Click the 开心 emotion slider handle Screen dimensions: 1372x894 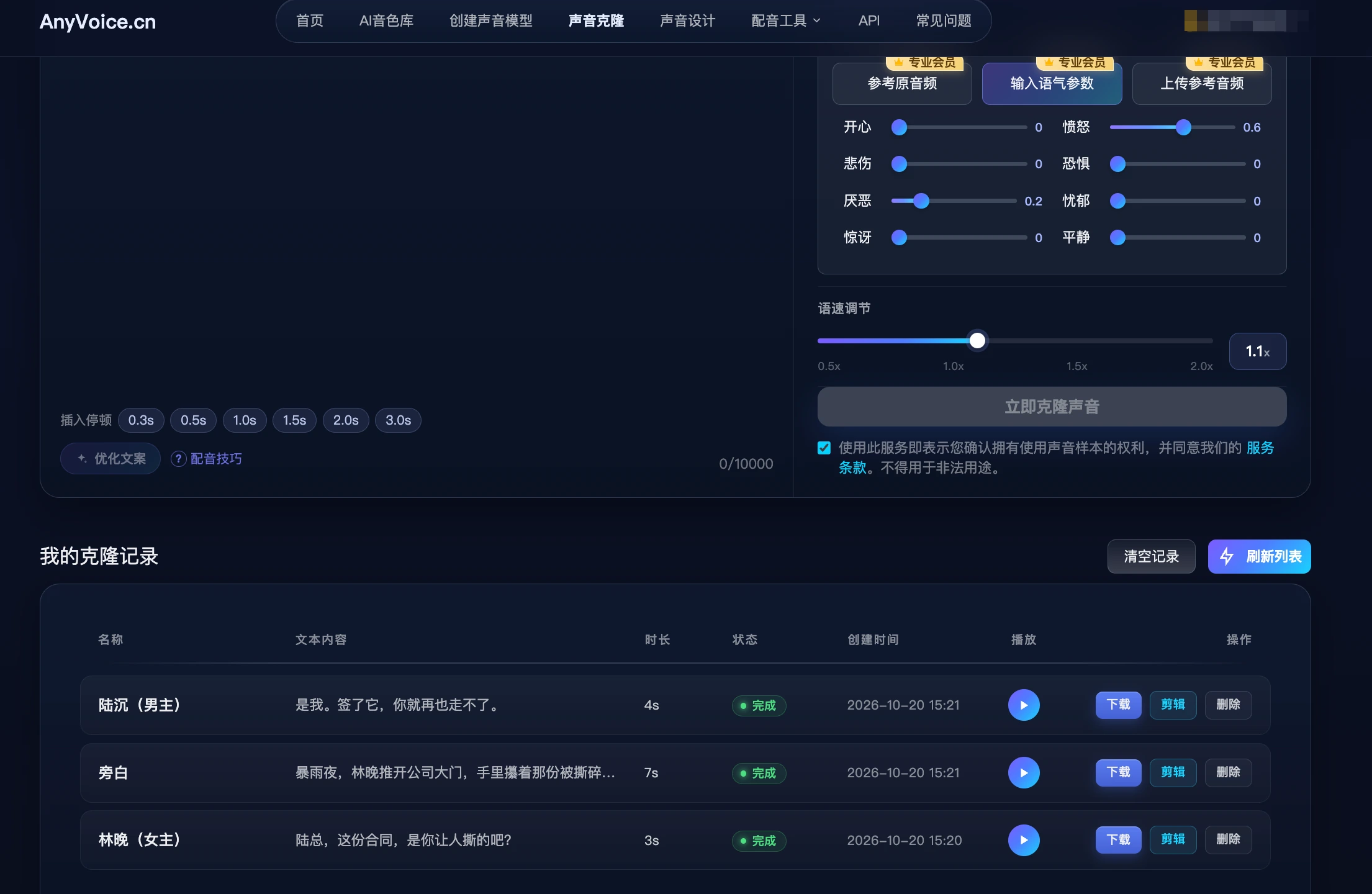coord(899,127)
